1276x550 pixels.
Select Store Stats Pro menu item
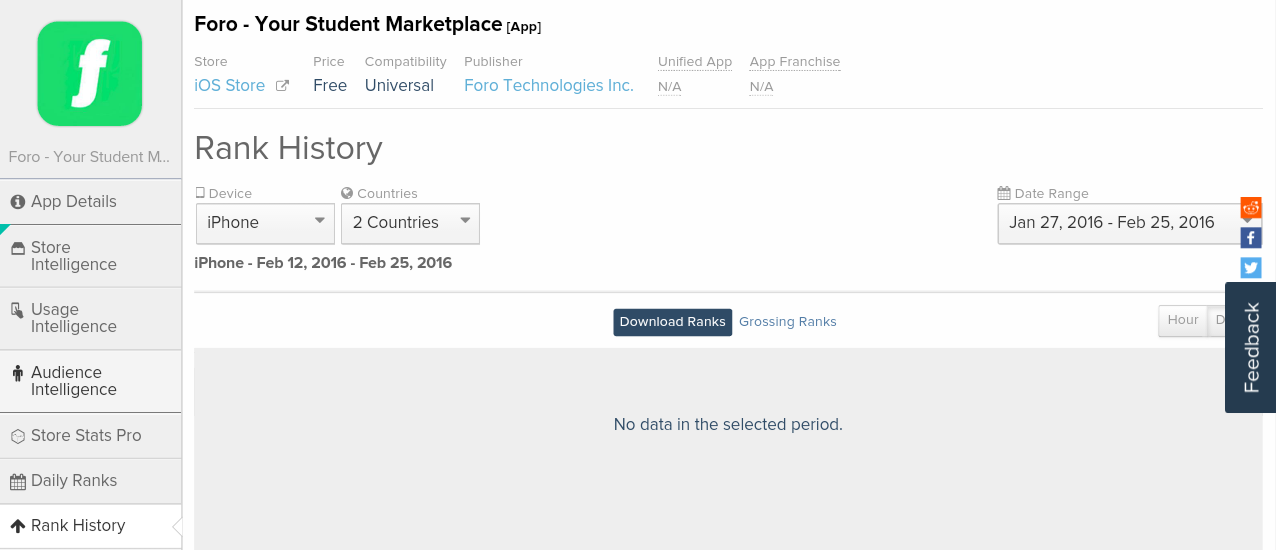86,436
